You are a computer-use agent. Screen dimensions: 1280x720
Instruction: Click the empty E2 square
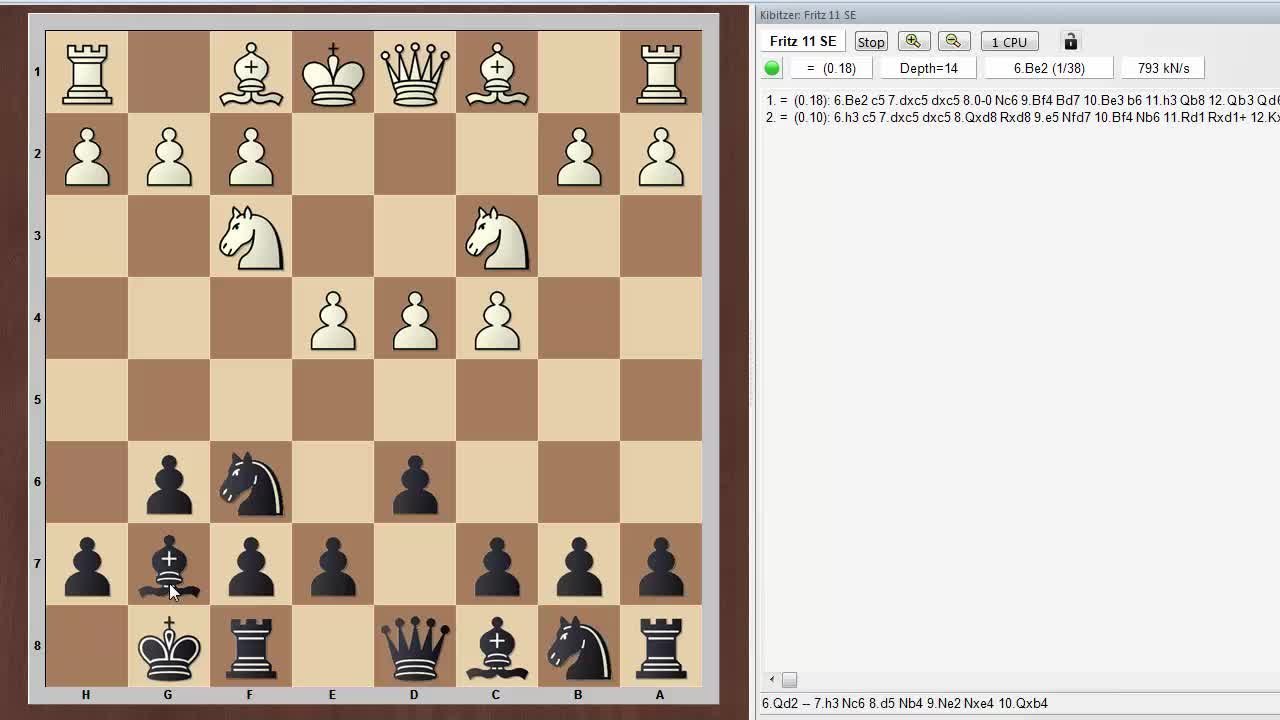tap(333, 154)
